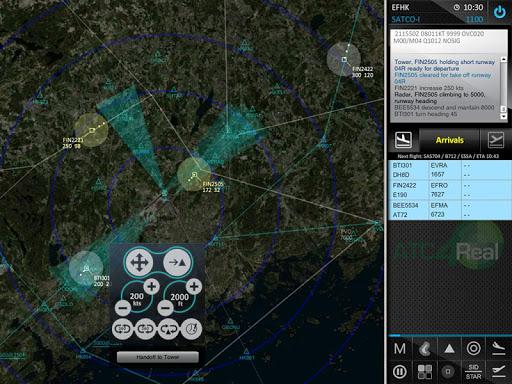Select the BTI301 arrival strip
Screen dimensions: 512x384
pyautogui.click(x=450, y=170)
